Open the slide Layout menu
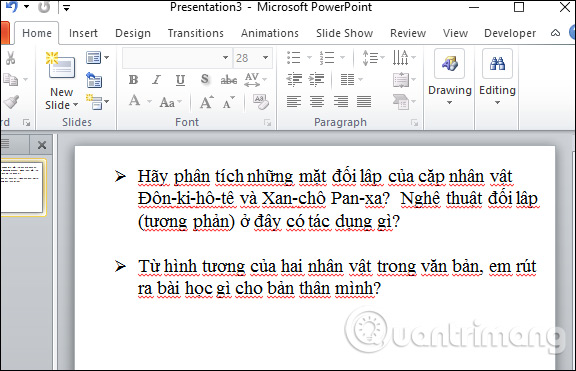576x371 pixels. 98,58
